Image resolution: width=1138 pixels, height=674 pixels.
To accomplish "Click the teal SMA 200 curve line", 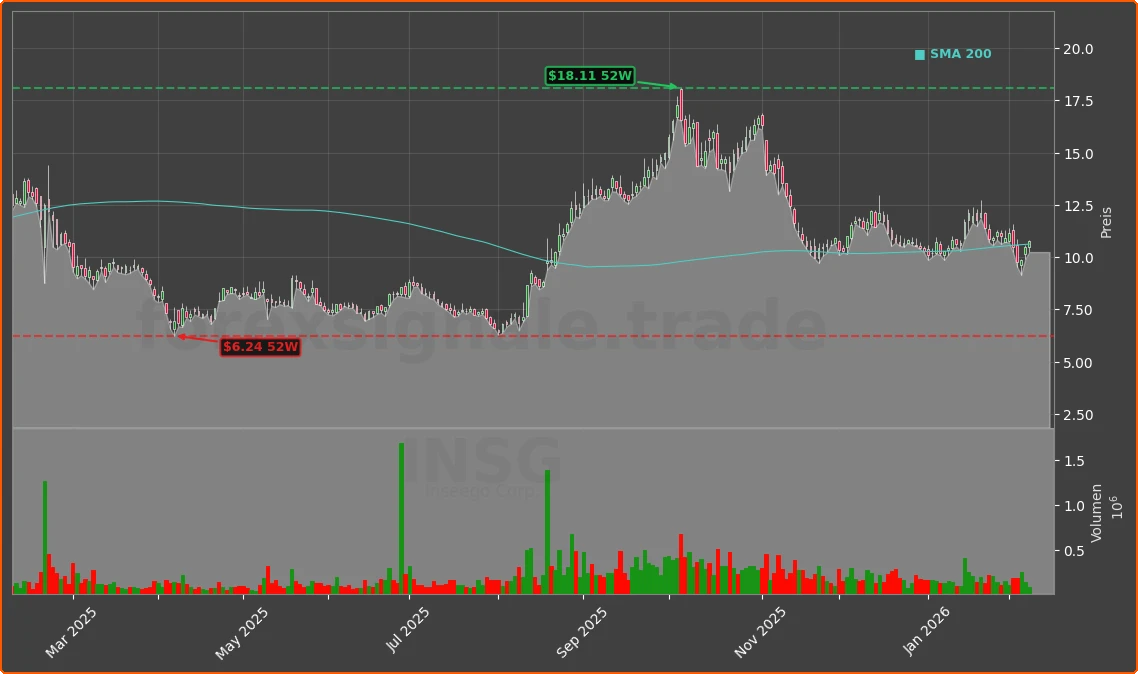I will click(300, 207).
